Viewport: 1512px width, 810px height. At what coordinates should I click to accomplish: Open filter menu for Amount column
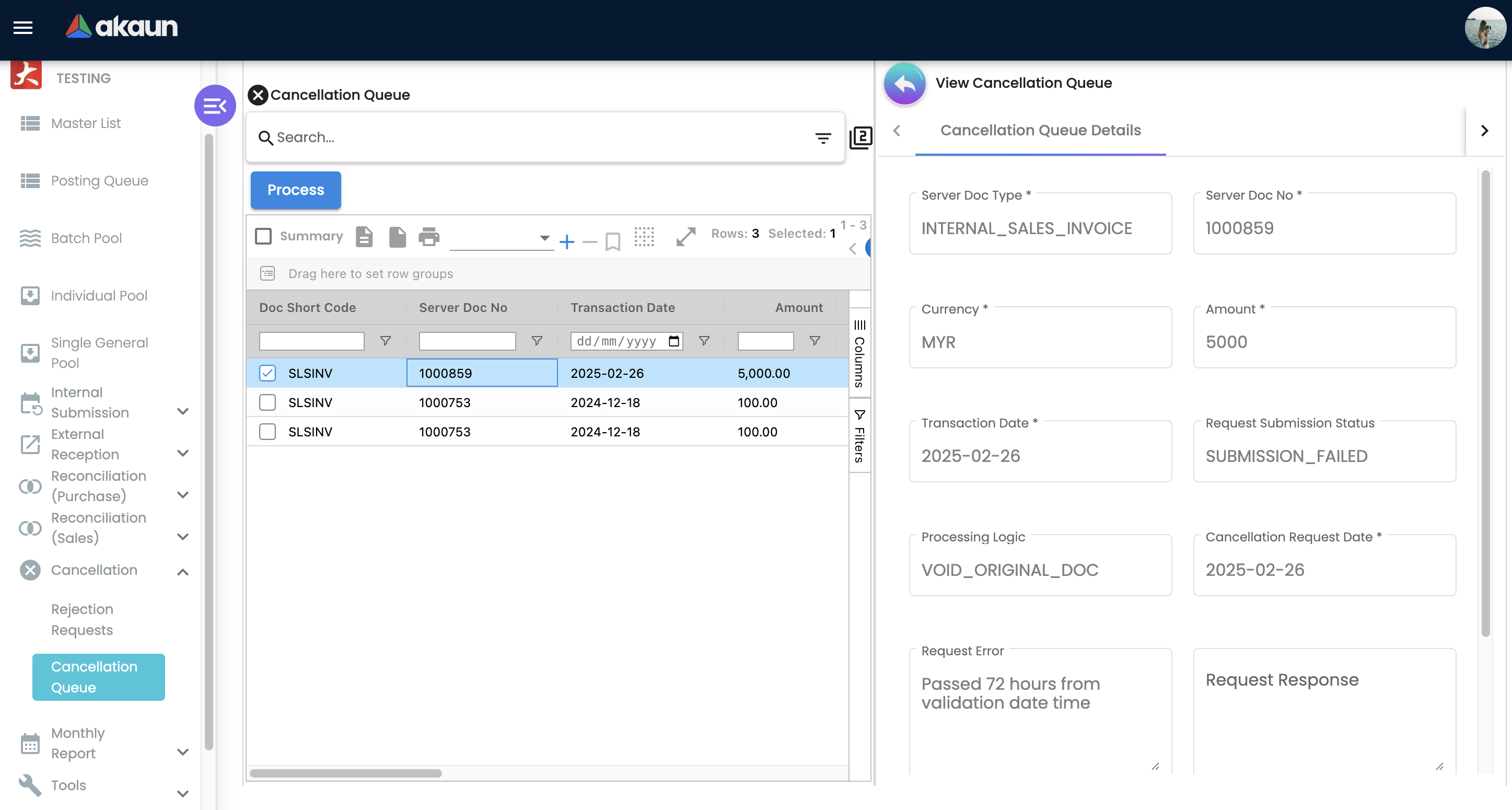pyautogui.click(x=815, y=340)
